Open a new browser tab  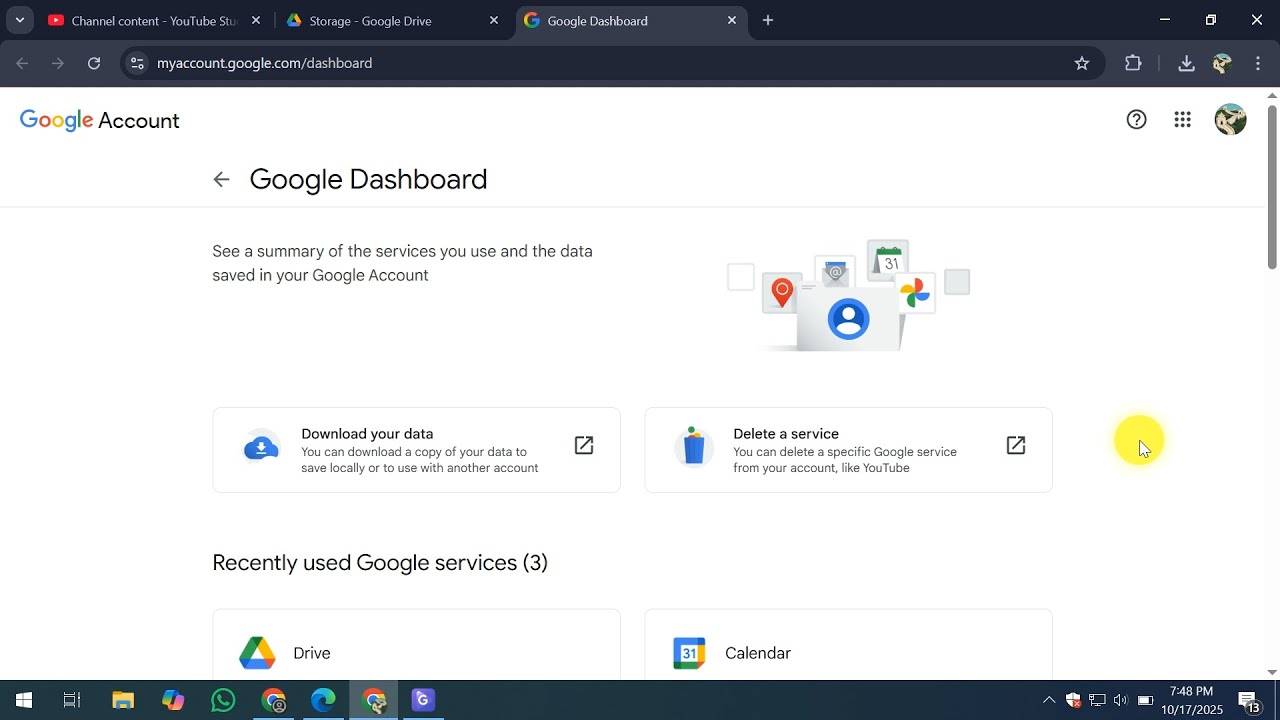pos(768,20)
